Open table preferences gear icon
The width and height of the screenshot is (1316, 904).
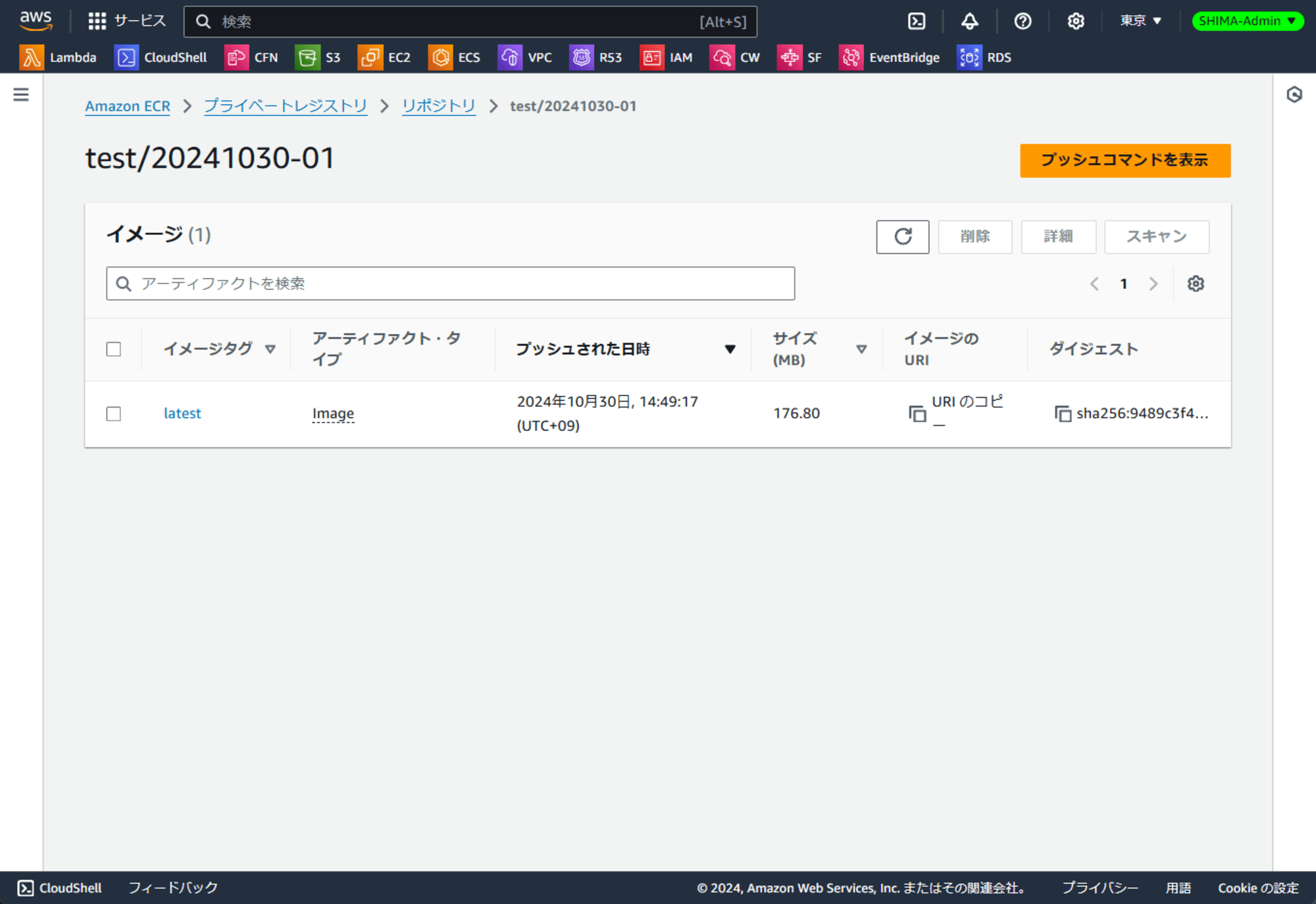click(1196, 284)
